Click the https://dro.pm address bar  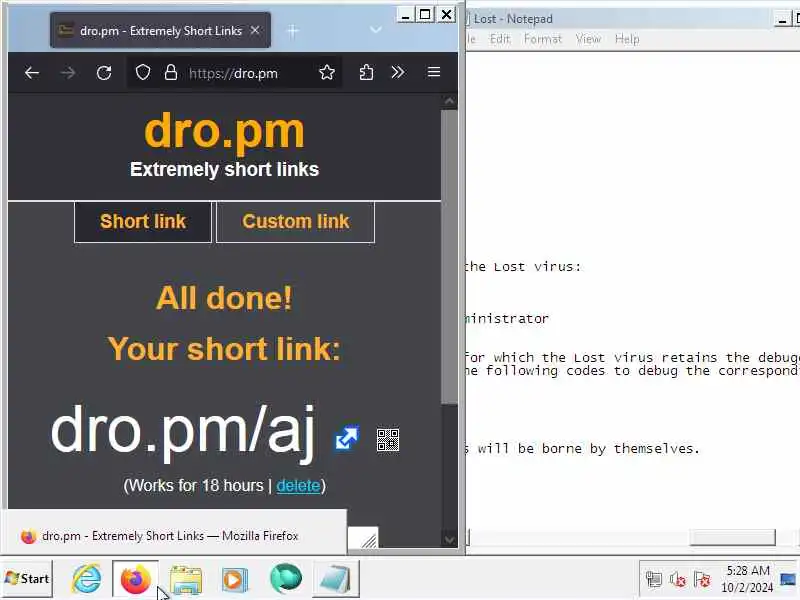pos(233,73)
